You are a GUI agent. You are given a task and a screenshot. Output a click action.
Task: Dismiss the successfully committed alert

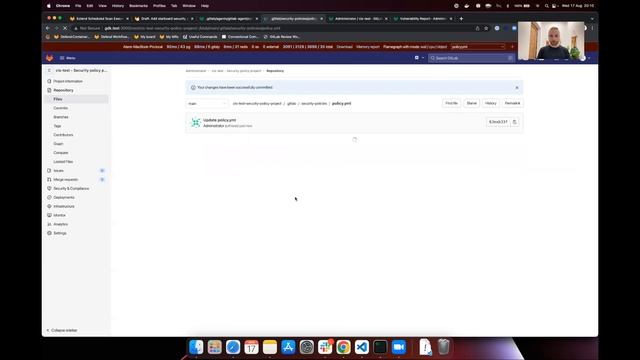point(517,88)
